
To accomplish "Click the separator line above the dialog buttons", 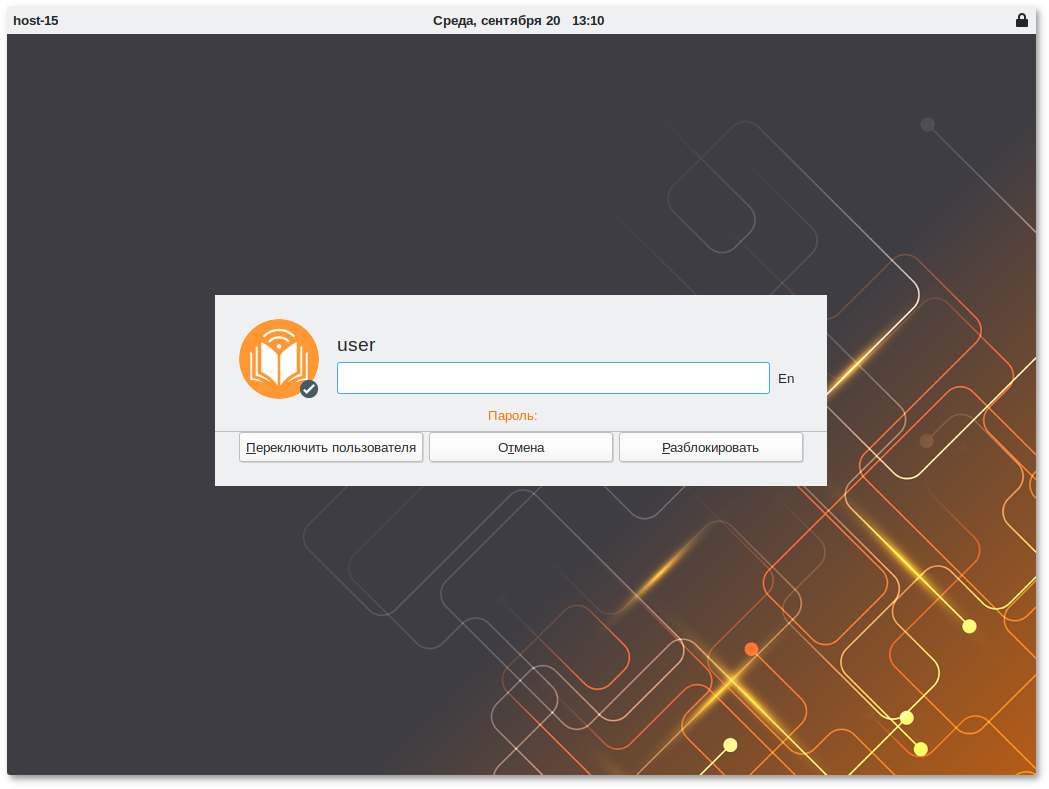I will coord(520,431).
